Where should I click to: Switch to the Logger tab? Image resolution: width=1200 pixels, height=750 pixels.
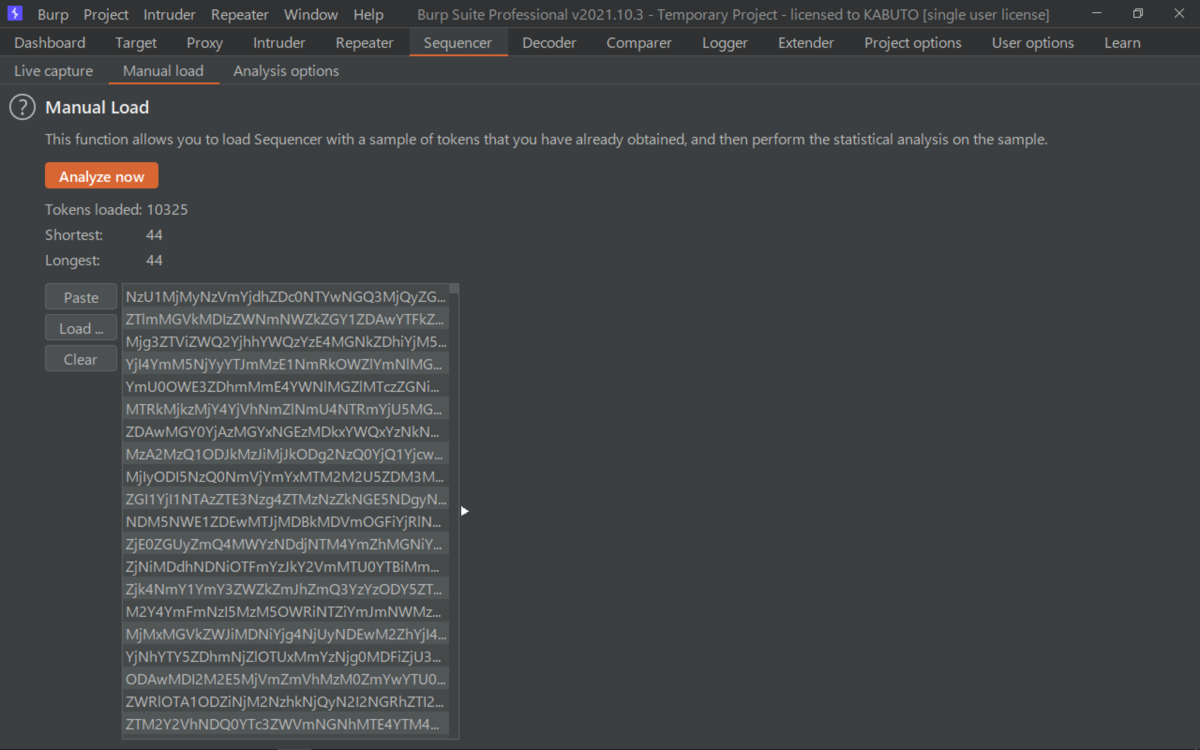coord(725,43)
